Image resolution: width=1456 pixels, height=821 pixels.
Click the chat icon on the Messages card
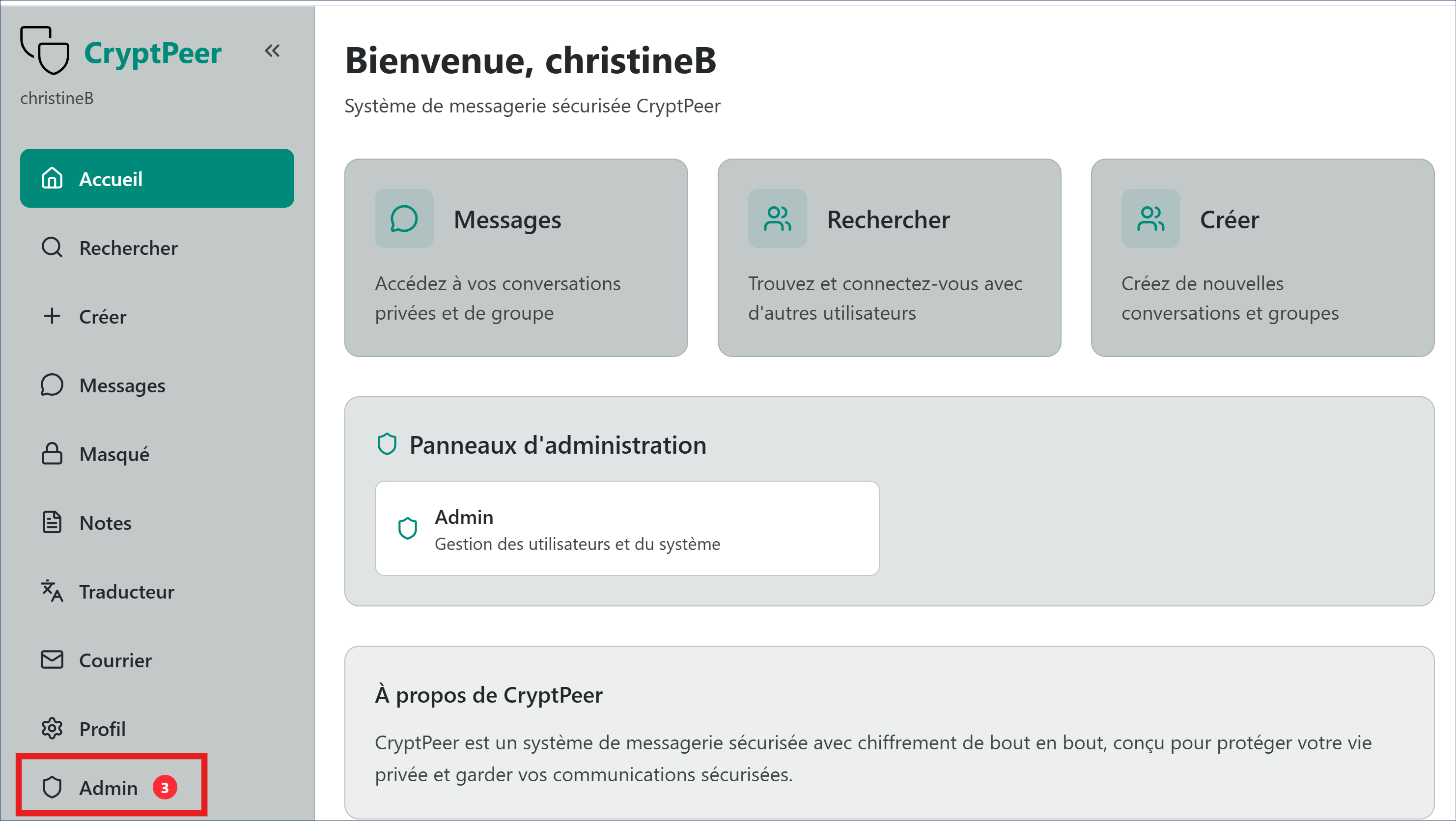404,219
